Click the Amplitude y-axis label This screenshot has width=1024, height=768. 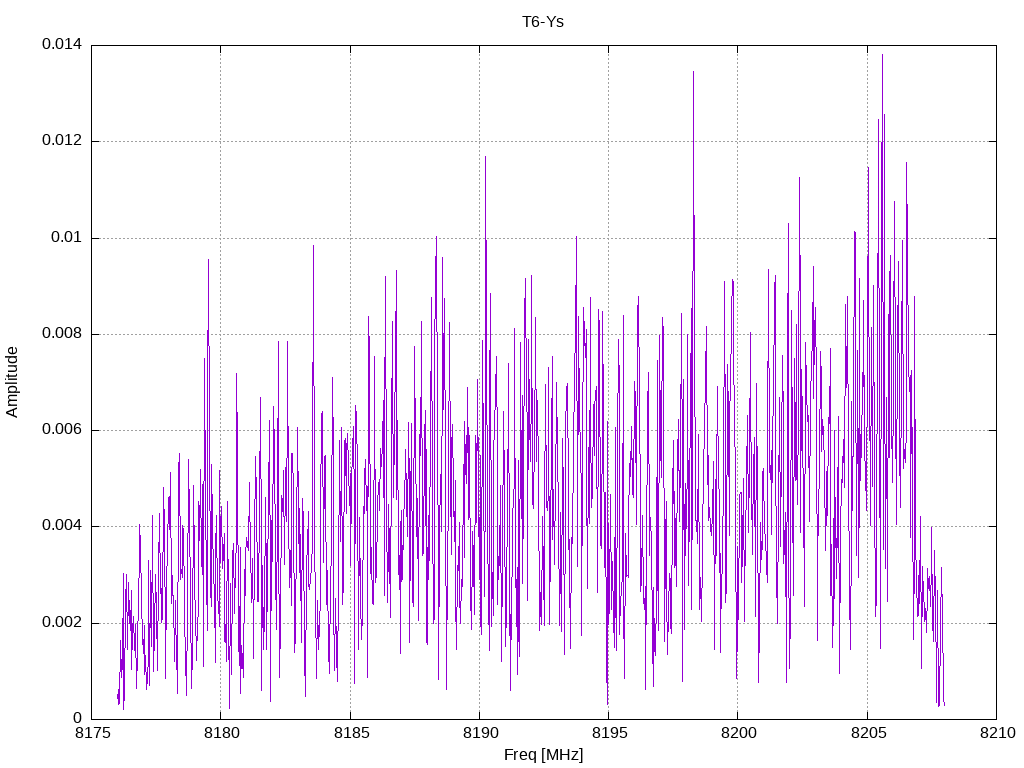point(12,382)
